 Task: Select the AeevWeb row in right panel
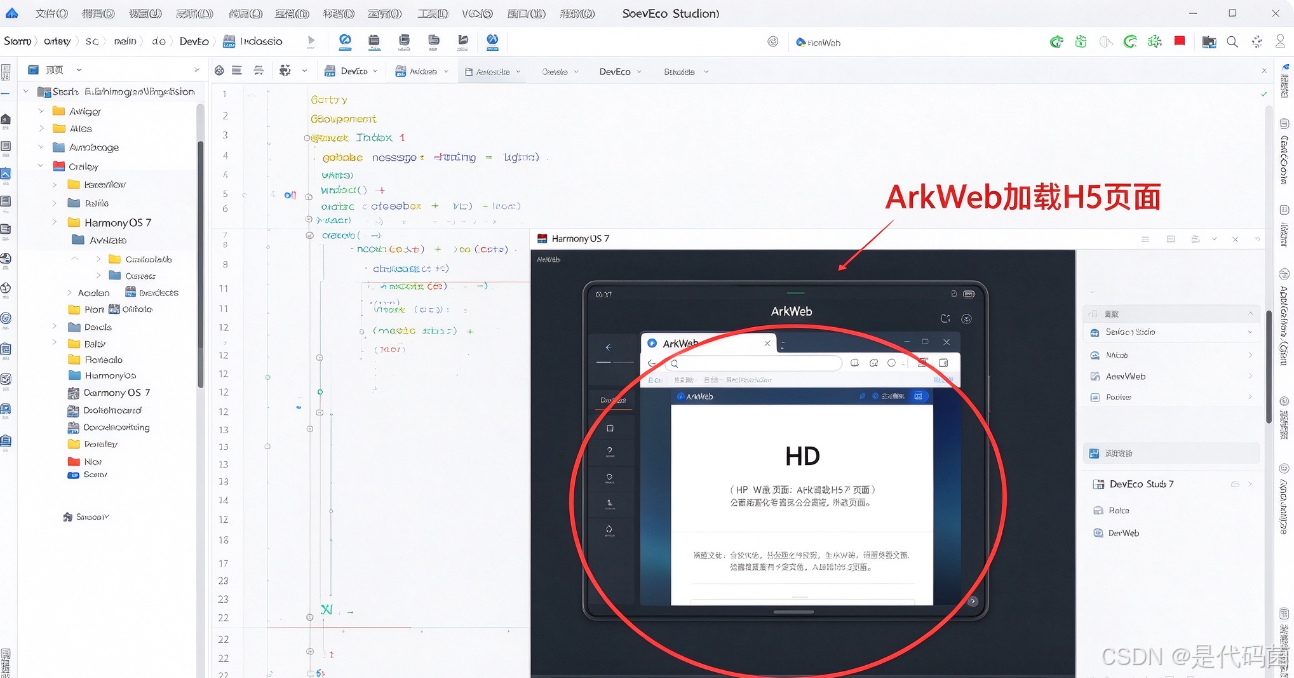click(x=1169, y=376)
